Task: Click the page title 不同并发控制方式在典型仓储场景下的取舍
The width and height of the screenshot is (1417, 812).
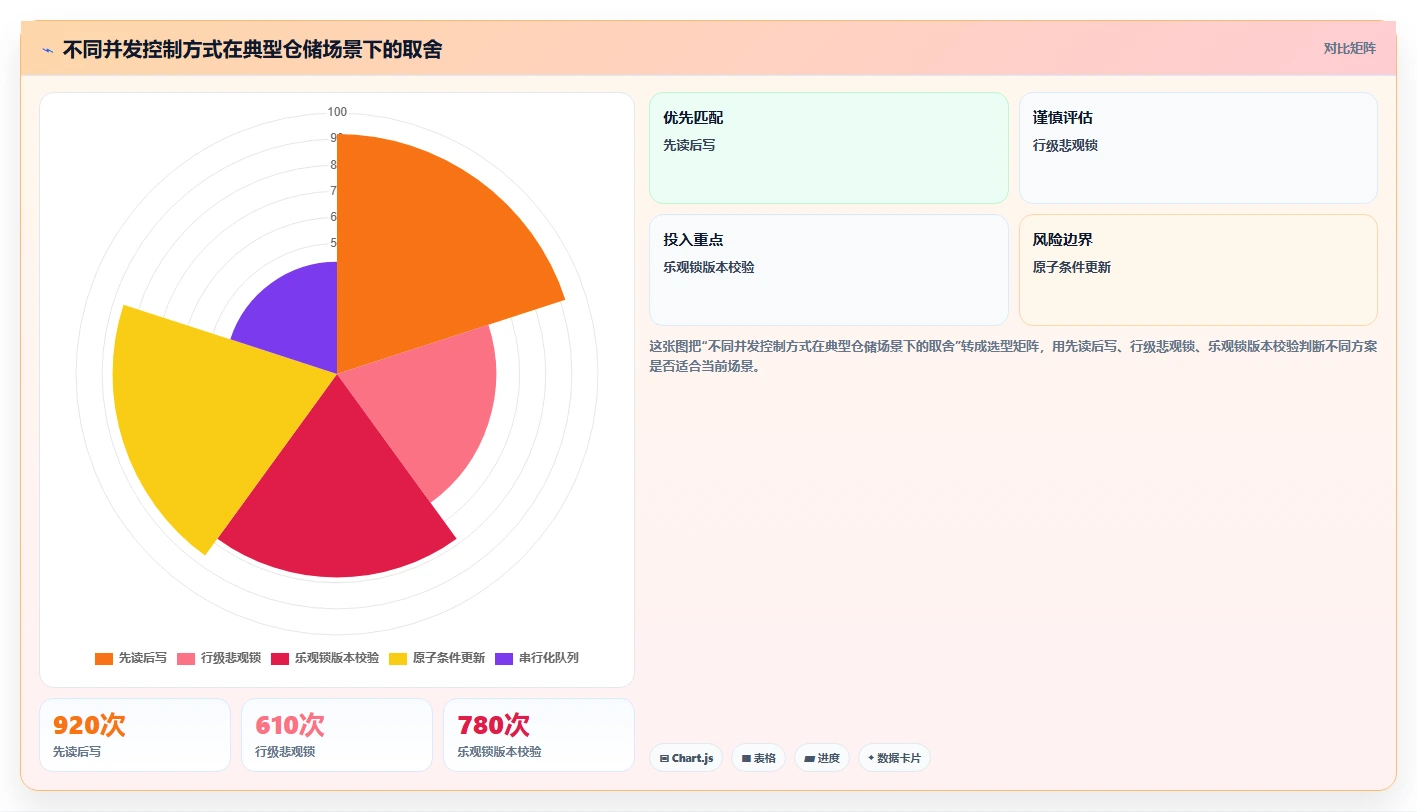Action: 252,49
